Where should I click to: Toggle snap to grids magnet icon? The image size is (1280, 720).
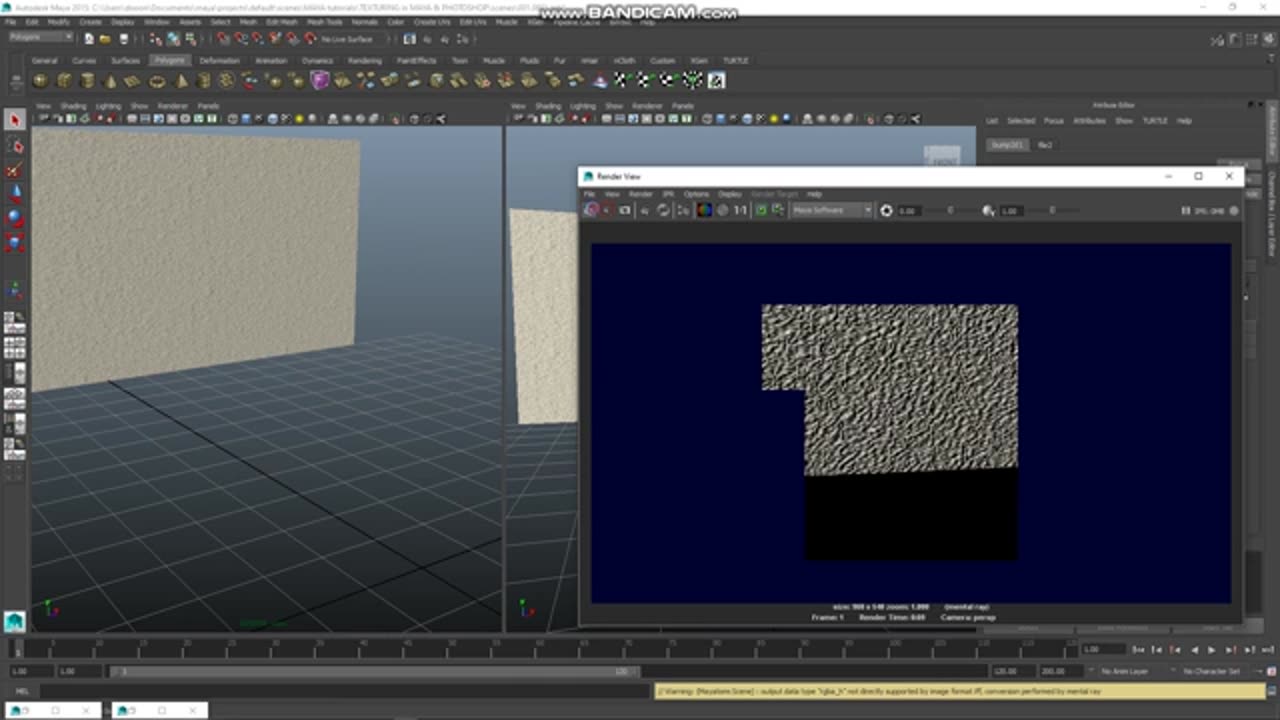coord(223,39)
